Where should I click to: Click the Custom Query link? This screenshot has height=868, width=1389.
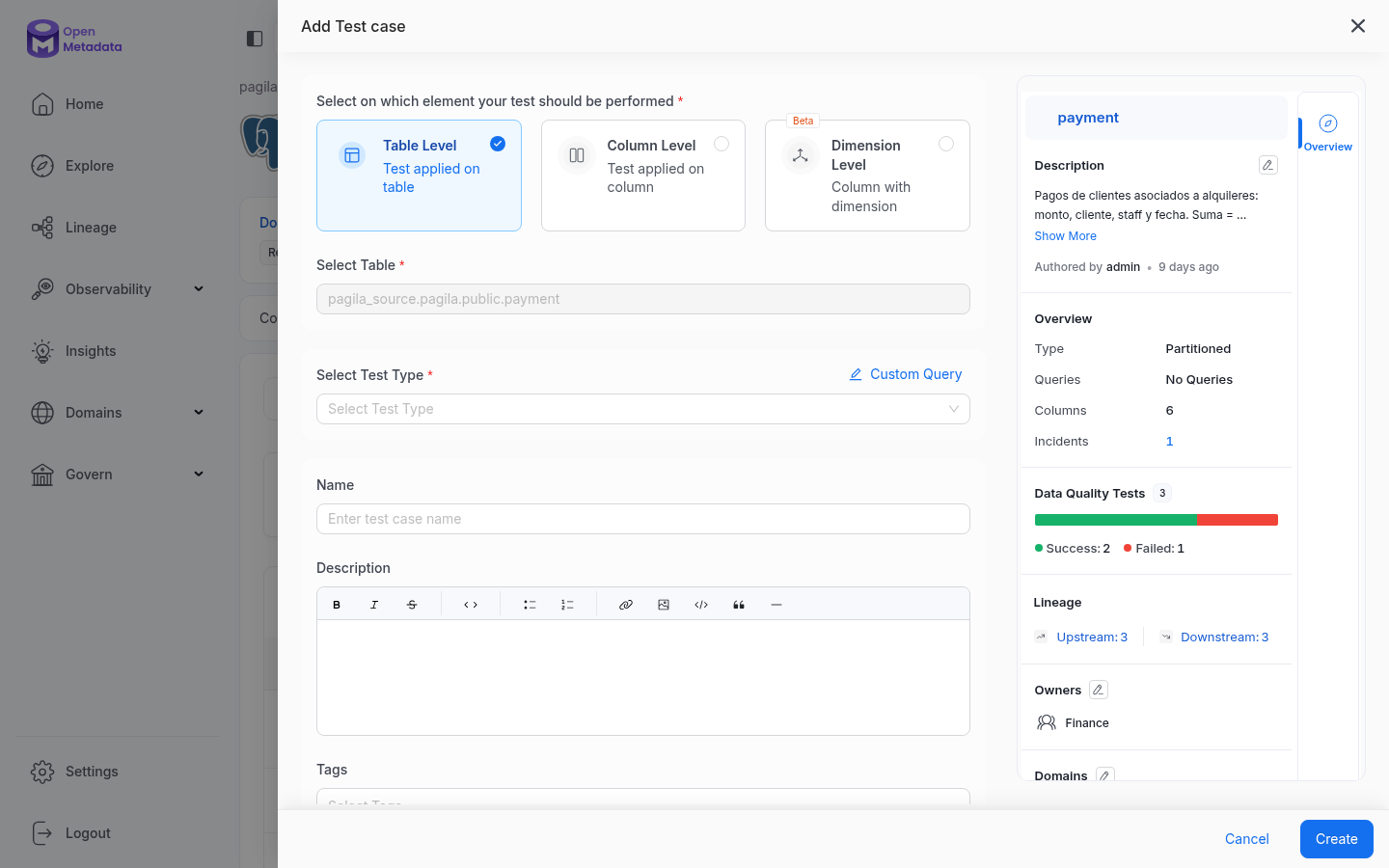coord(906,374)
